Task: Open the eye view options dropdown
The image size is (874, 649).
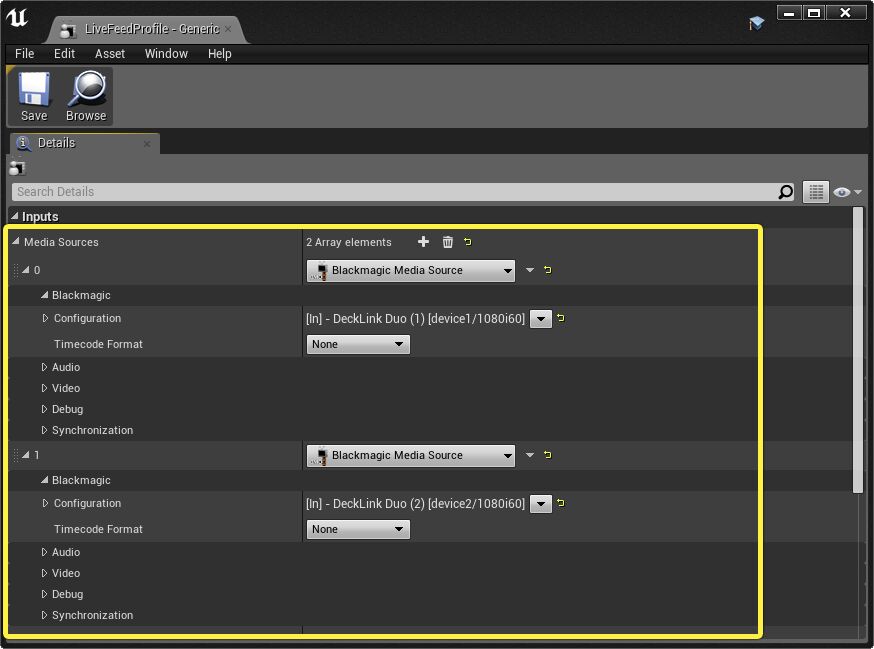Action: [x=843, y=191]
